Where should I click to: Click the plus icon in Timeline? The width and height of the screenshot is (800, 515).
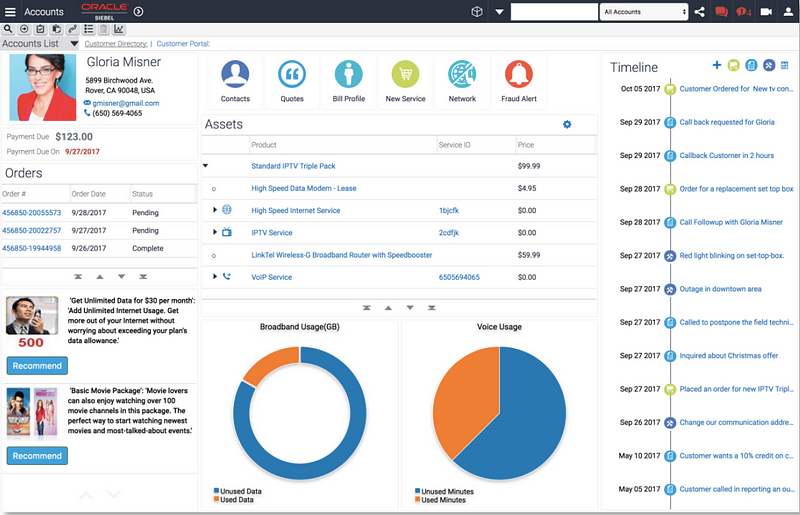[x=716, y=66]
